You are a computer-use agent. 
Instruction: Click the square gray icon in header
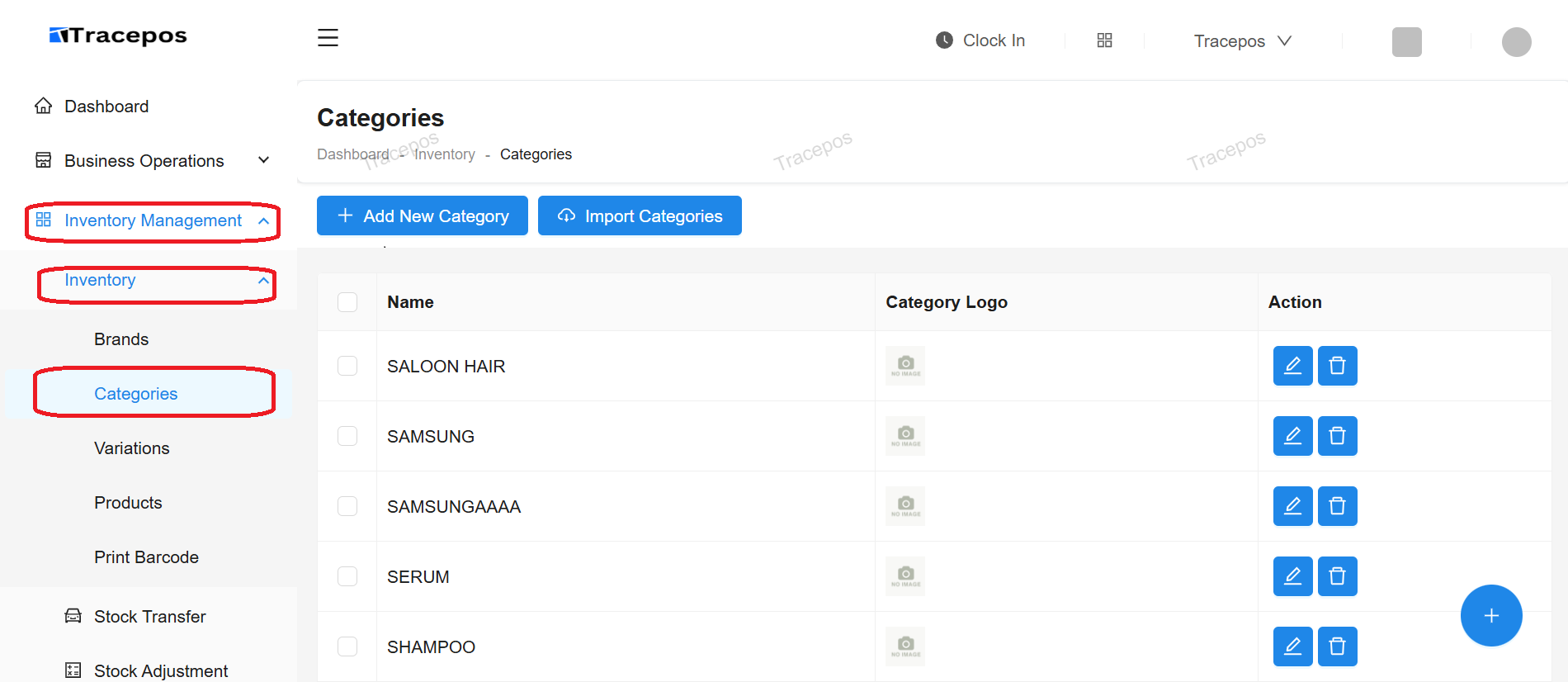1406,42
